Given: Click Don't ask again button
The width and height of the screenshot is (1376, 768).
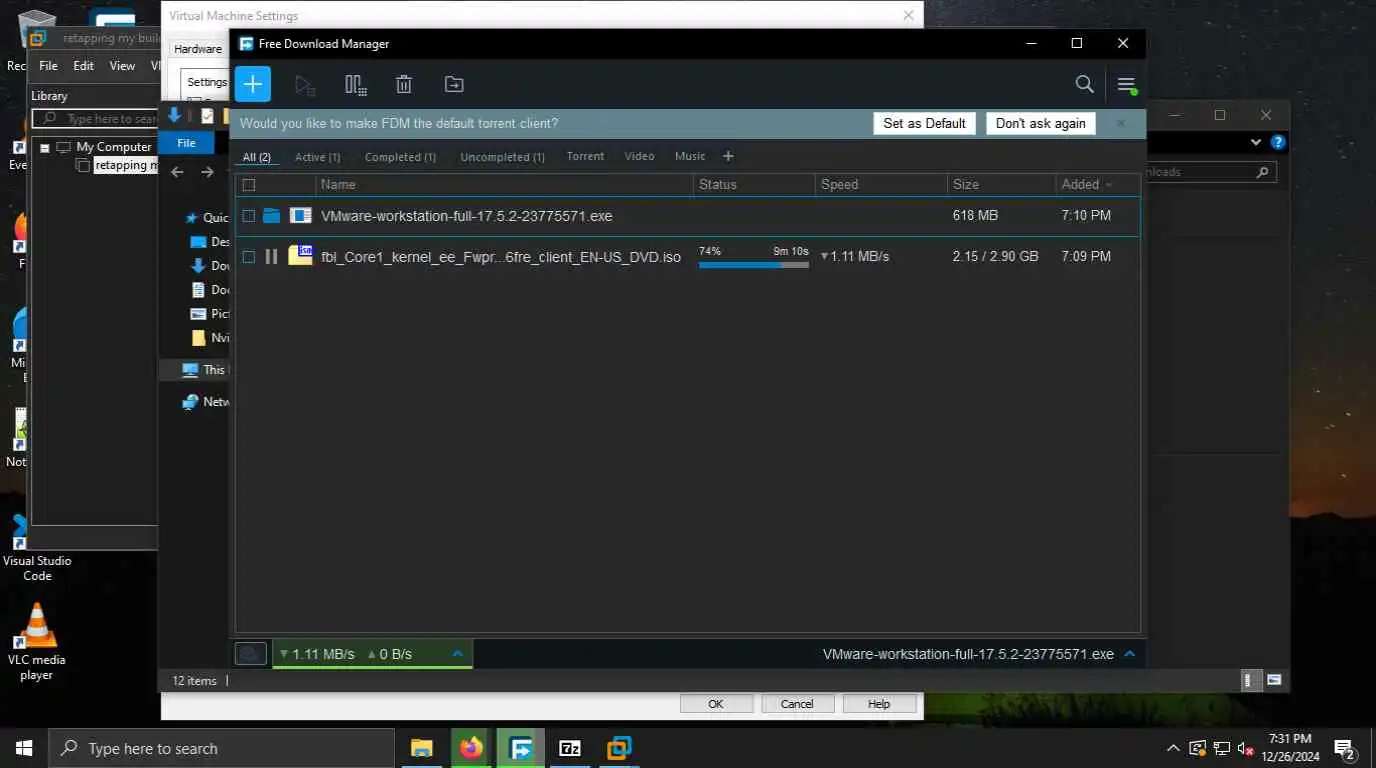Looking at the screenshot, I should pos(1040,123).
